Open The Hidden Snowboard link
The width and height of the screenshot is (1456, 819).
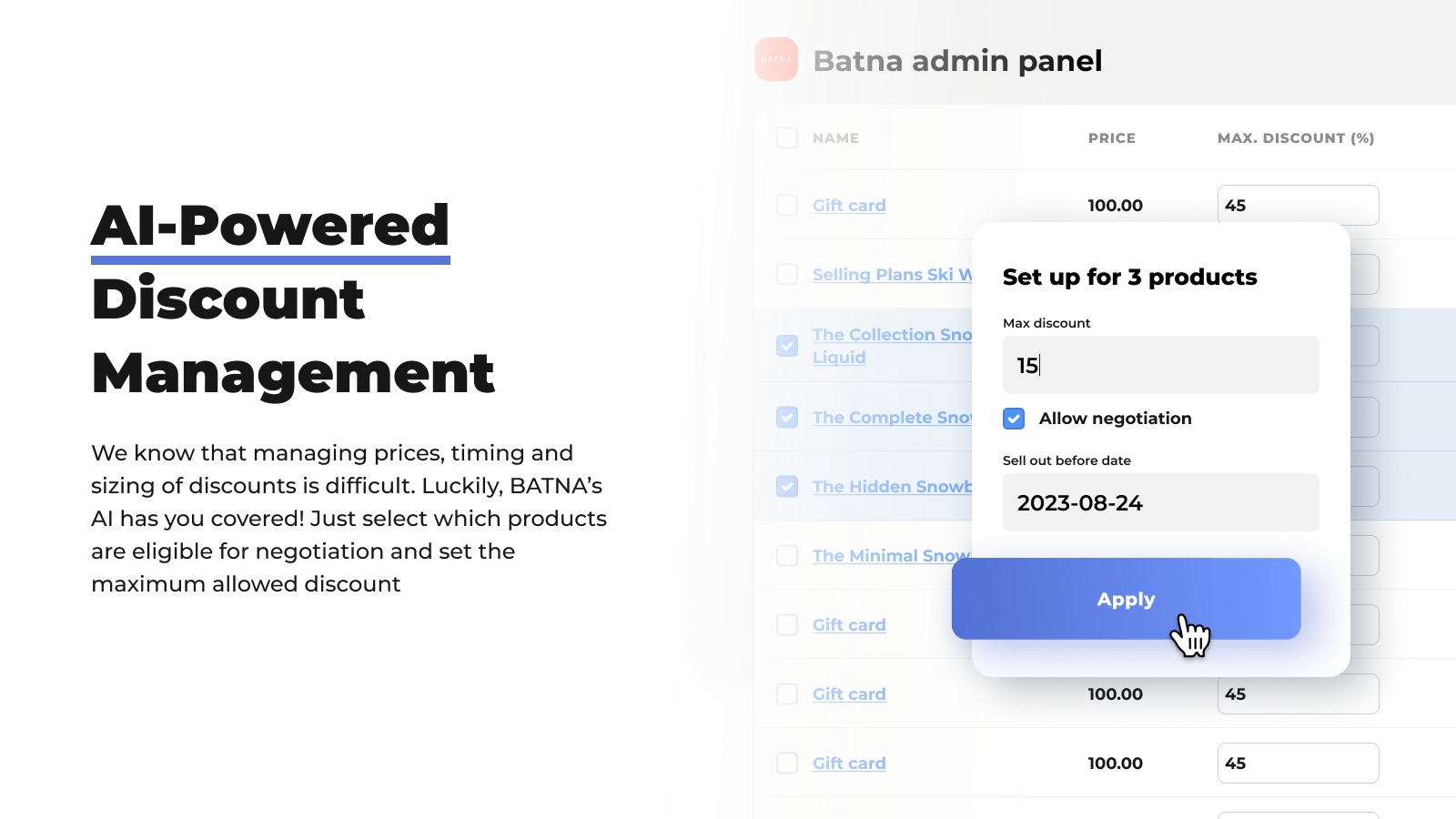892,487
